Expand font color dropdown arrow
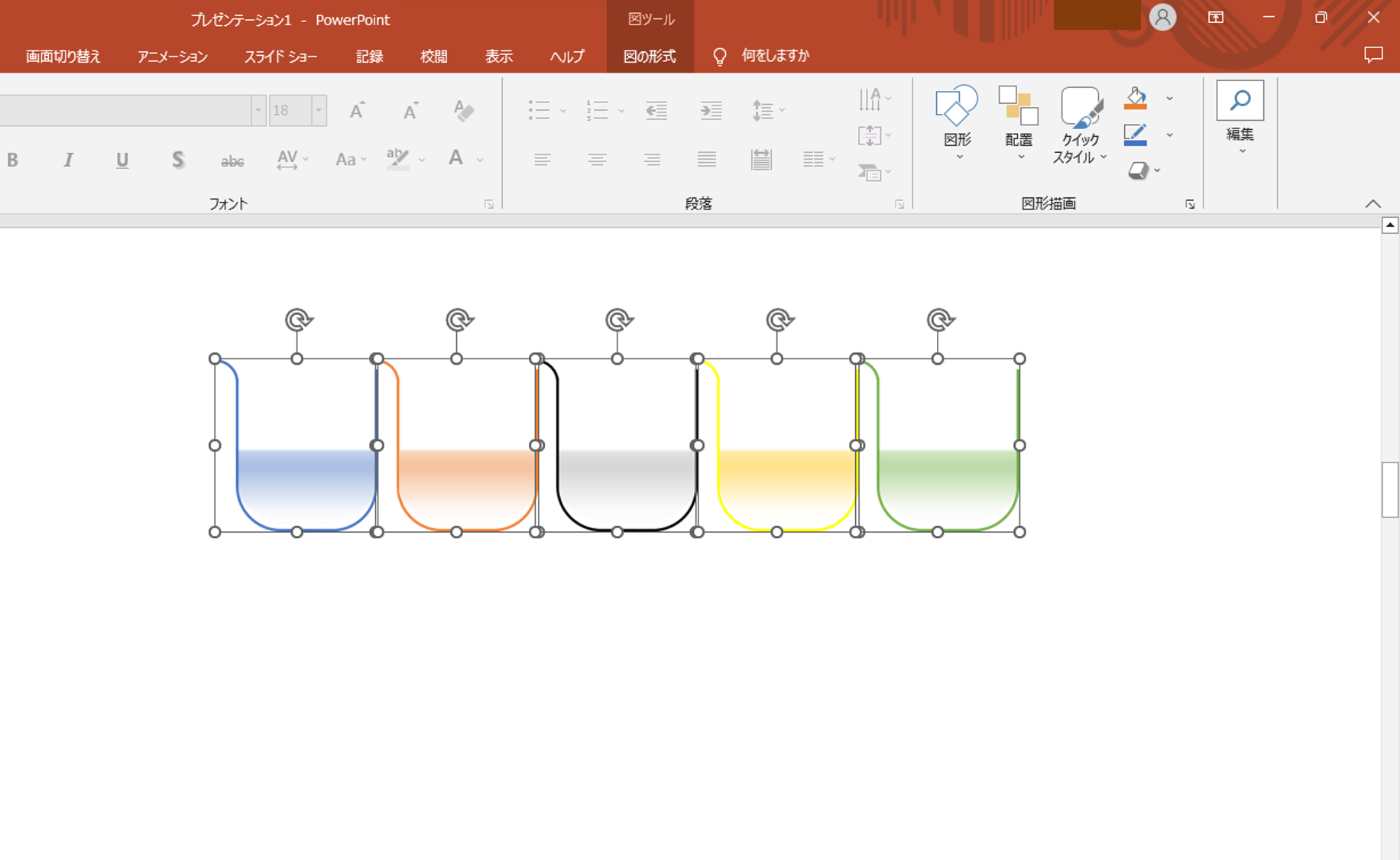Screen dimensions: 1400x860 (x=480, y=160)
